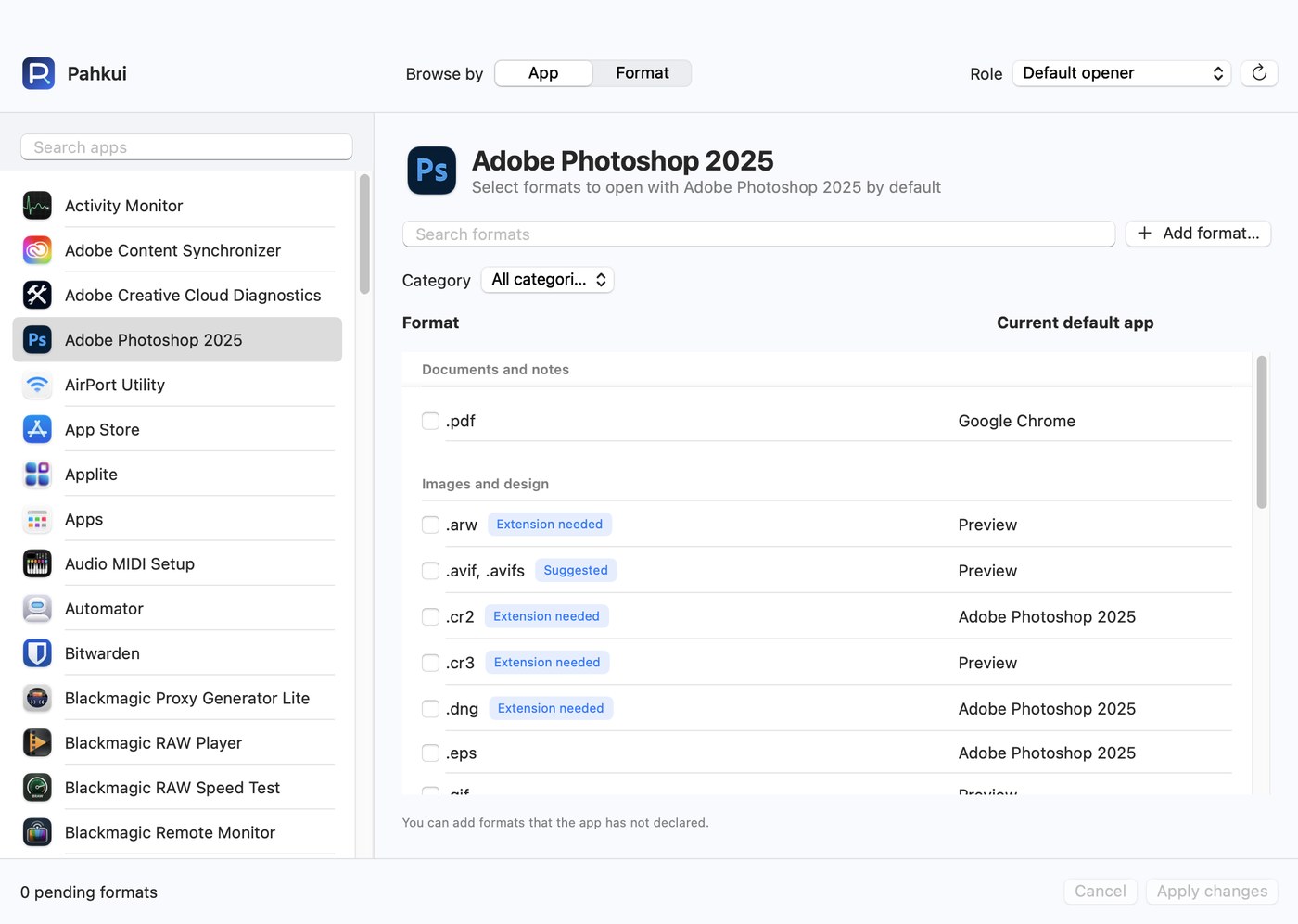Select the App browse tab
Viewport: 1298px width, 924px height.
pos(543,73)
